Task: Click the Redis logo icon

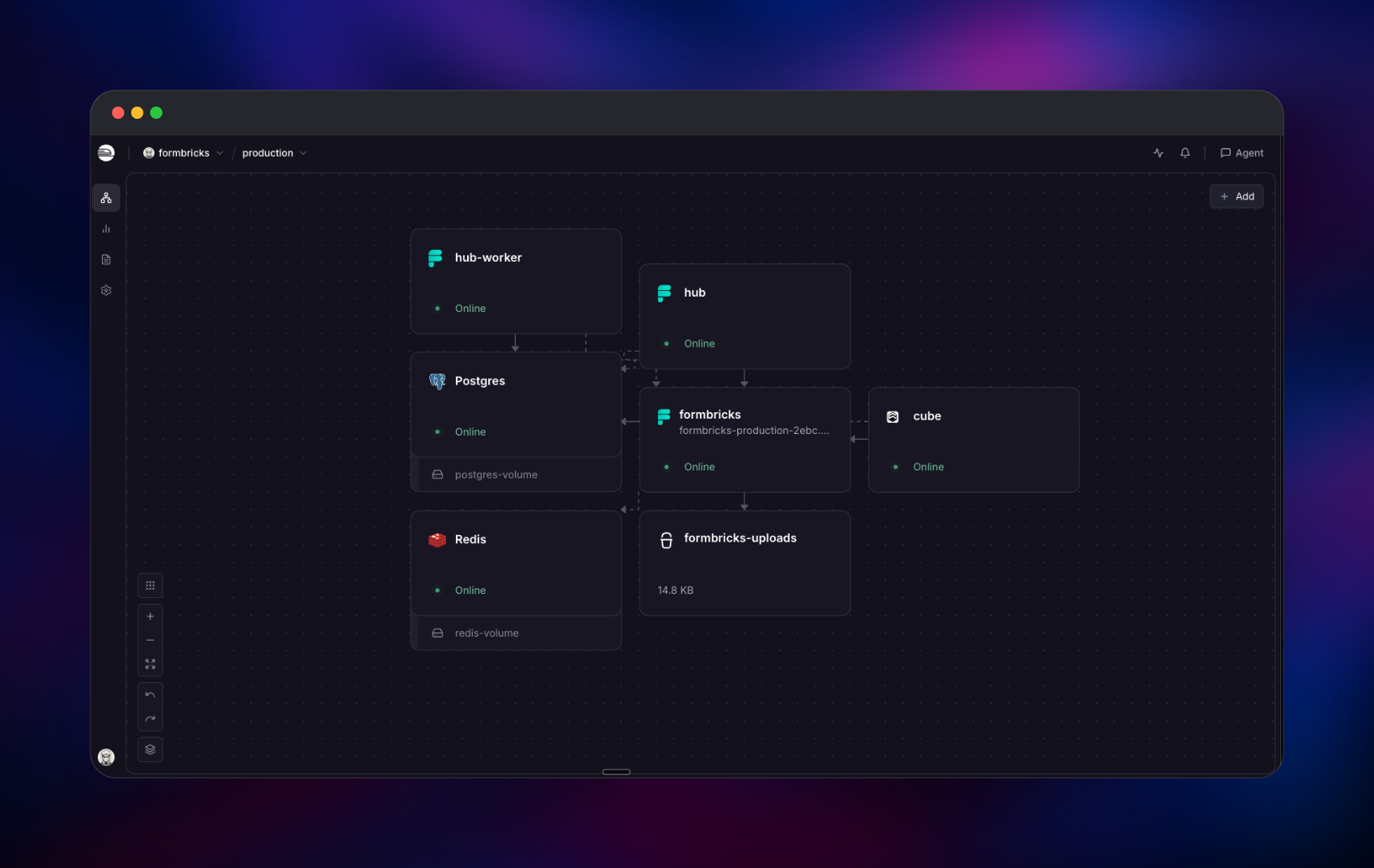Action: coord(437,540)
